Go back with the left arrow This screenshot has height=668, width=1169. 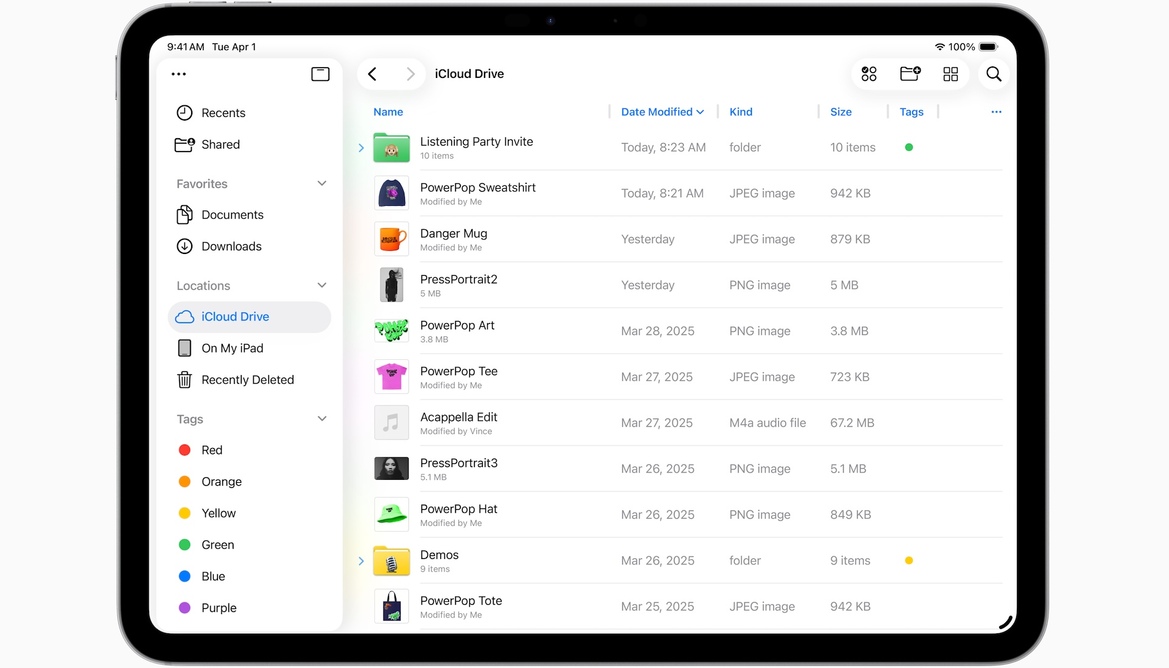(372, 74)
